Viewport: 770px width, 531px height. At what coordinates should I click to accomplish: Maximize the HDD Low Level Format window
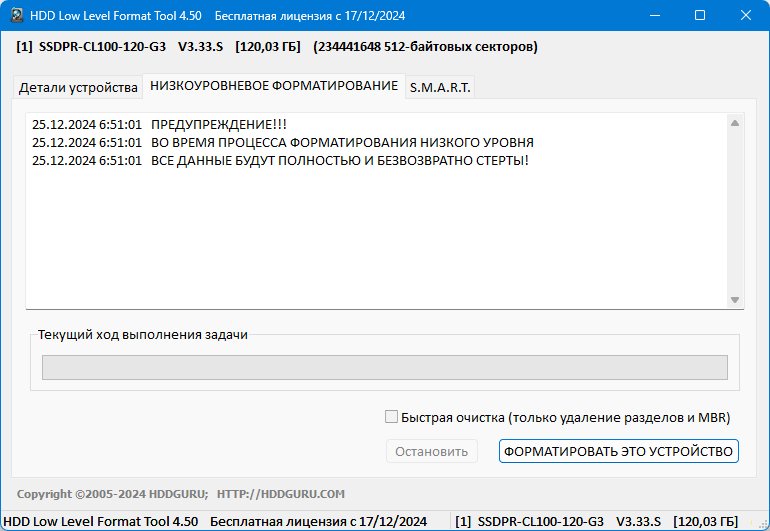click(x=700, y=15)
